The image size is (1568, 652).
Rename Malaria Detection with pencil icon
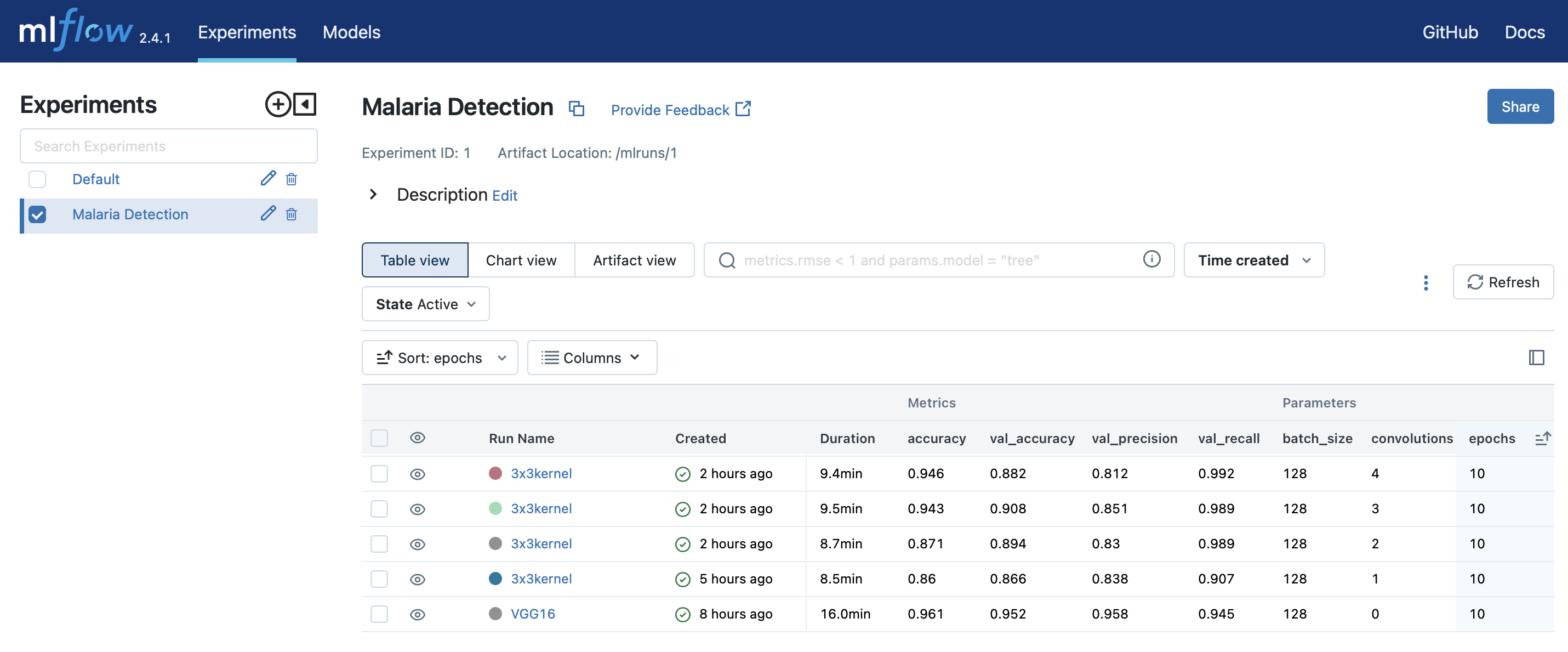pyautogui.click(x=268, y=214)
